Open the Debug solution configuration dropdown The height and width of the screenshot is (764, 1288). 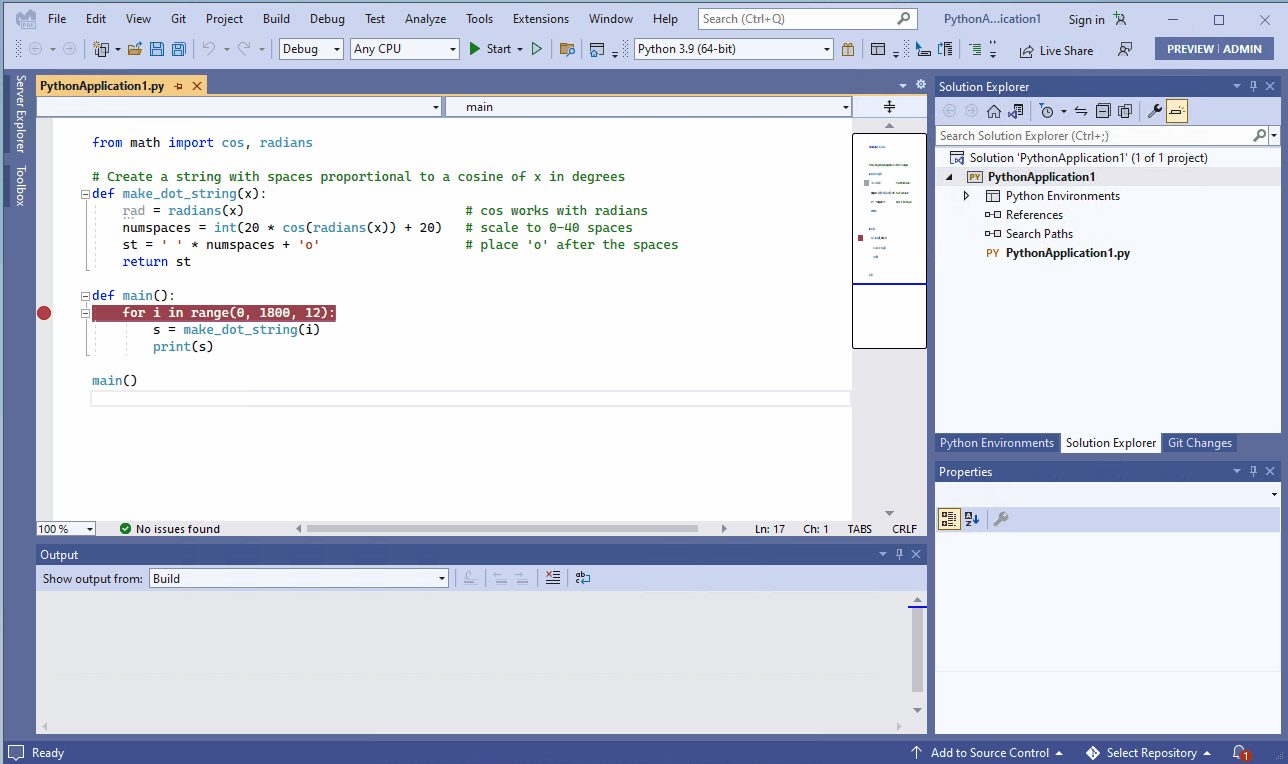pos(310,48)
